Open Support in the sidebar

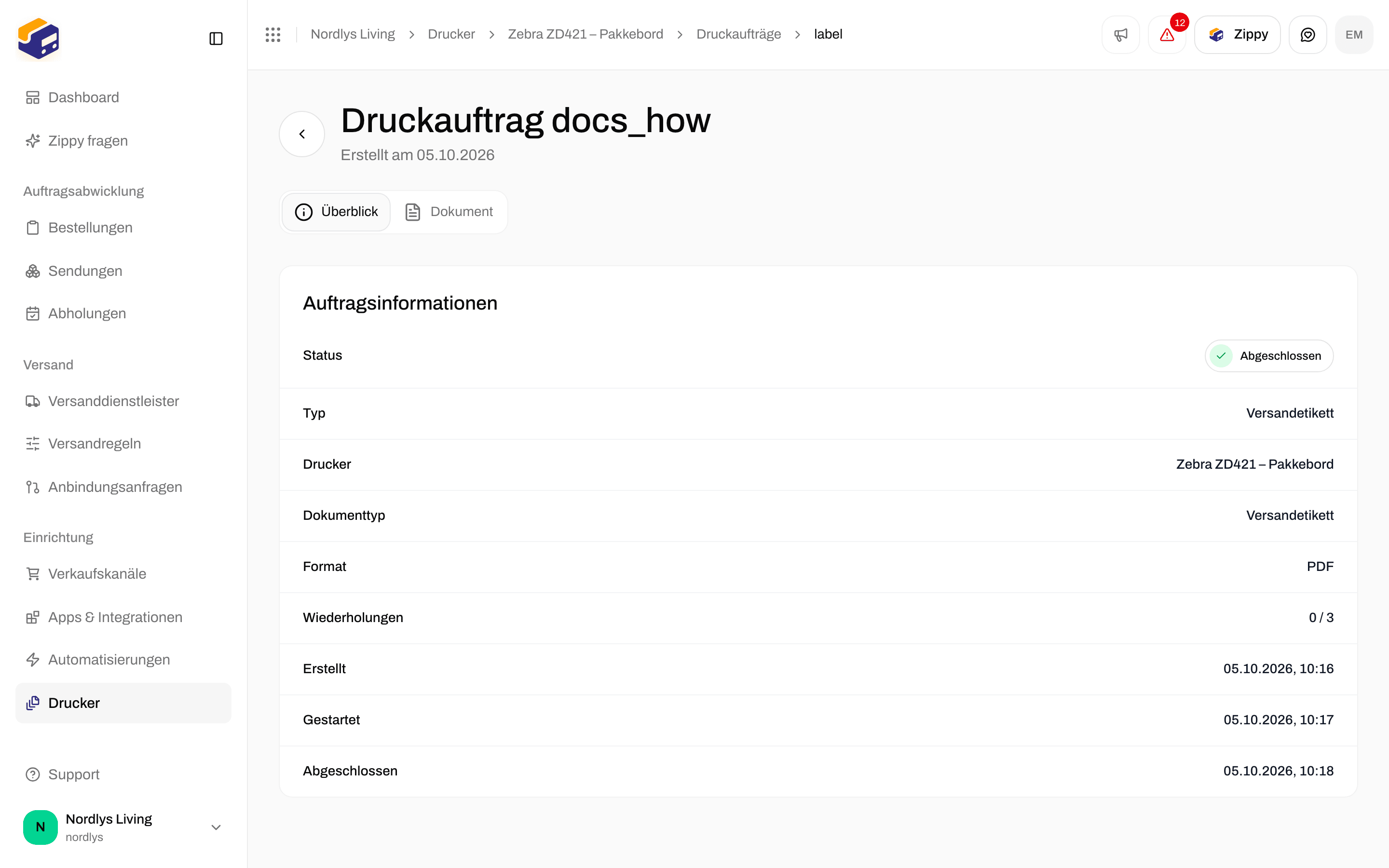123,774
